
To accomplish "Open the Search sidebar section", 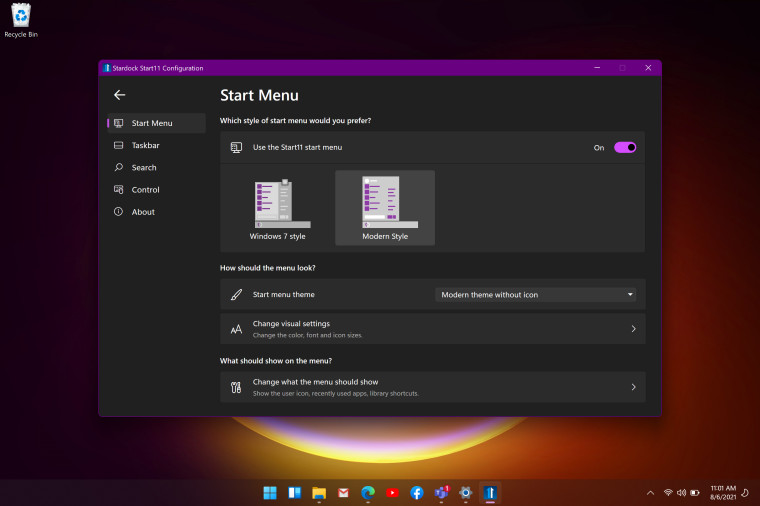I will (157, 168).
